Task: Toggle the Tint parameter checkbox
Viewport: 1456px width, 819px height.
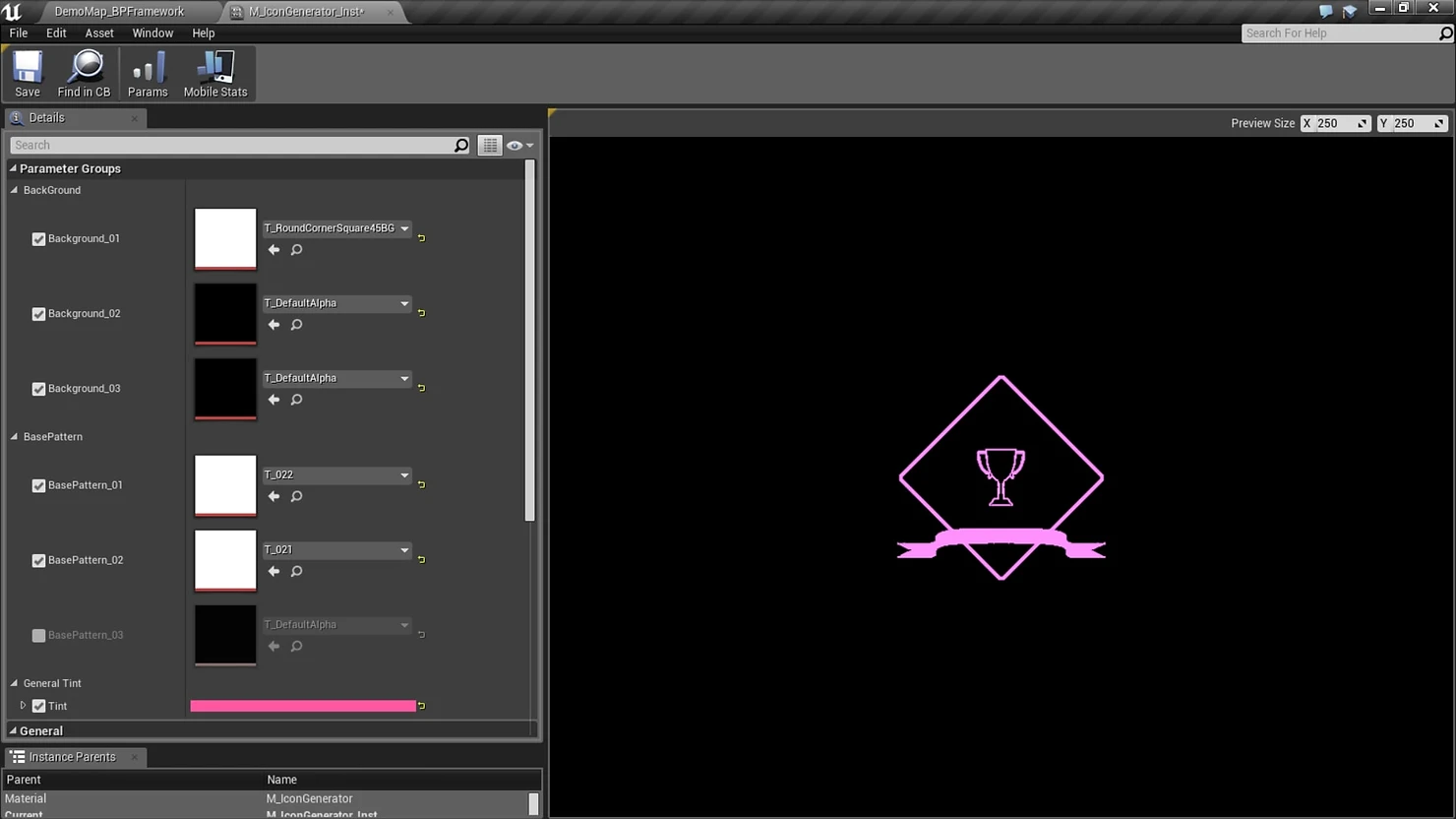Action: coord(38,706)
